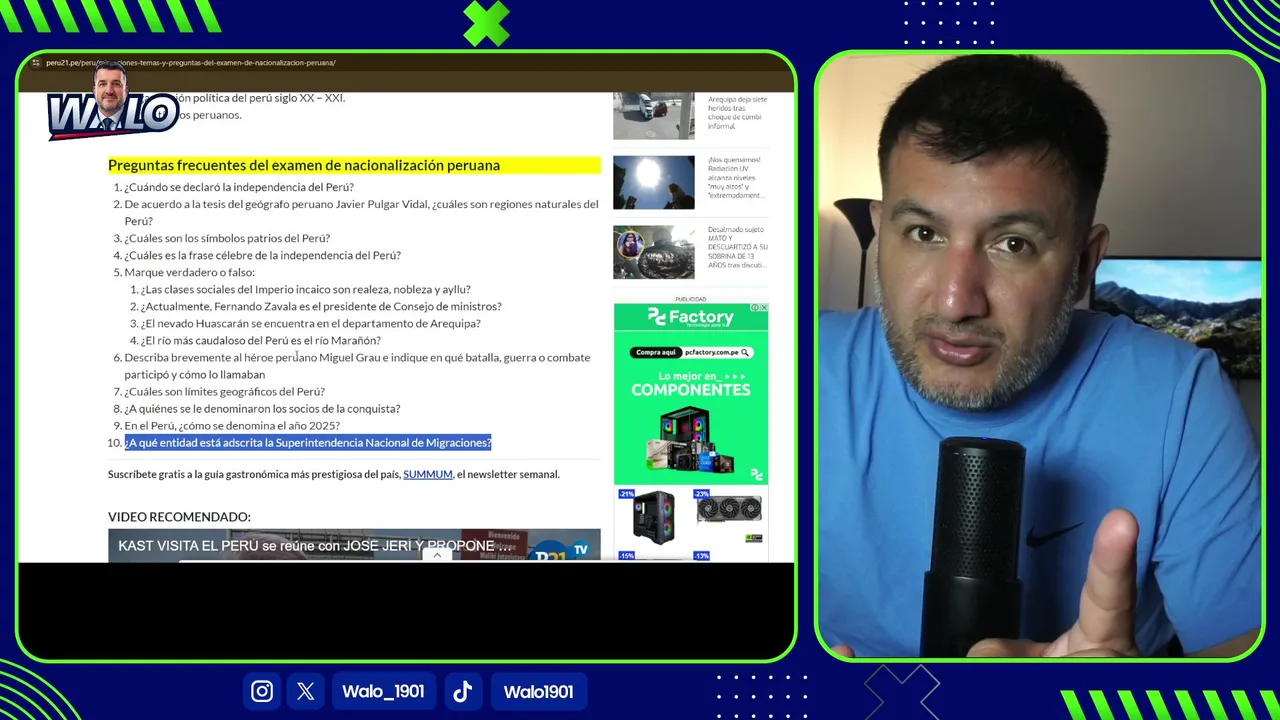Click the X (Twitter) icon
Image resolution: width=1280 pixels, height=720 pixels.
coord(306,691)
